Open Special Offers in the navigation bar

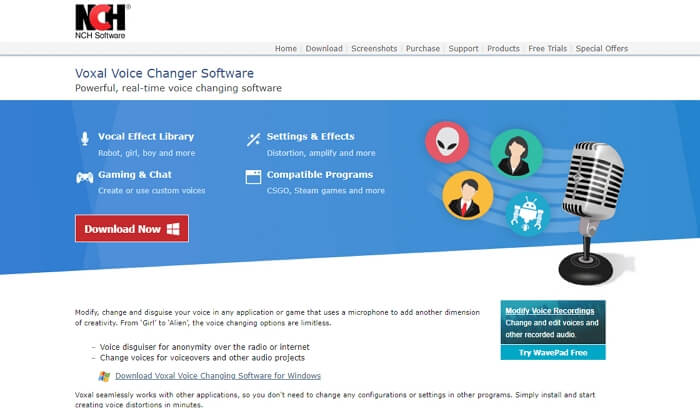[602, 49]
